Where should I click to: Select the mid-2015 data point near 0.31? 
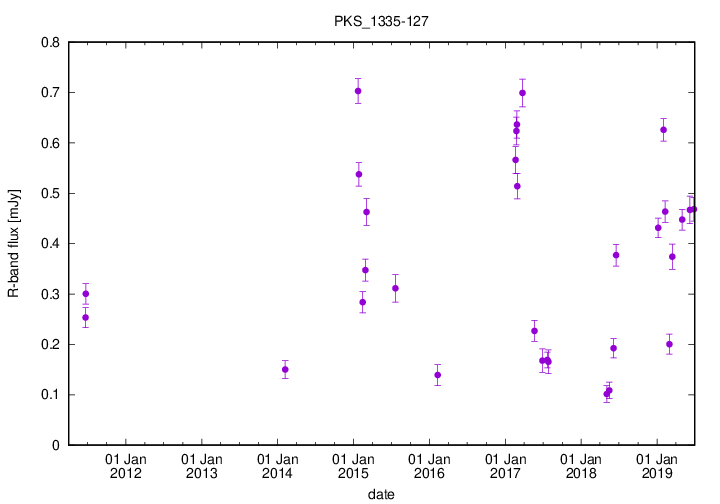pyautogui.click(x=396, y=288)
